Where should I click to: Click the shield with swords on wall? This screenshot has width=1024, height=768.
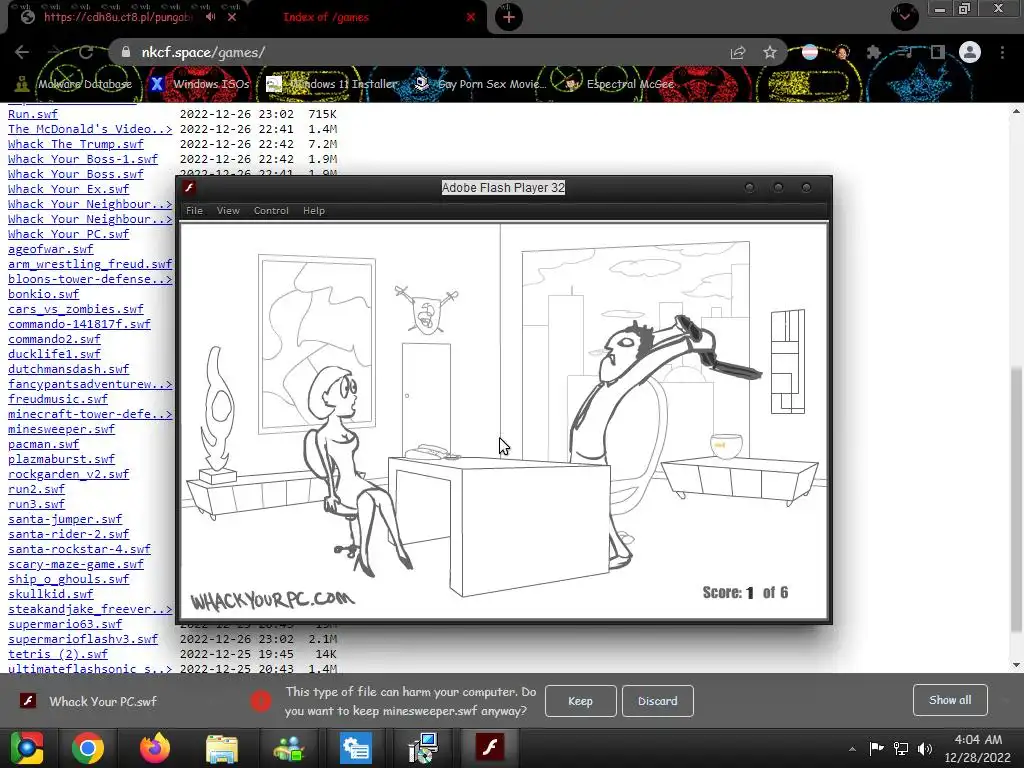click(x=426, y=310)
